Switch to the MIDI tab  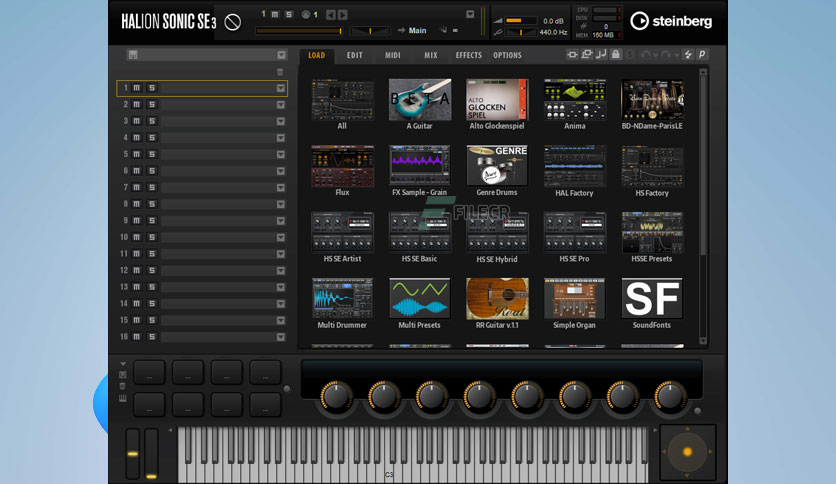click(x=393, y=55)
